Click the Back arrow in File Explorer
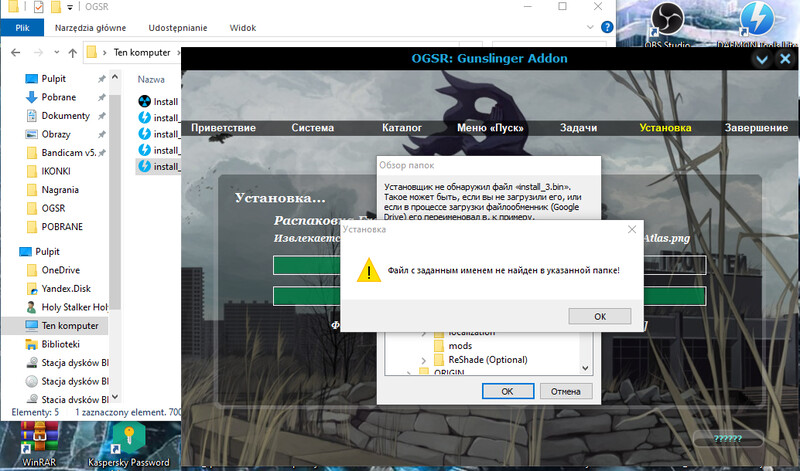The image size is (800, 471). tap(13, 52)
